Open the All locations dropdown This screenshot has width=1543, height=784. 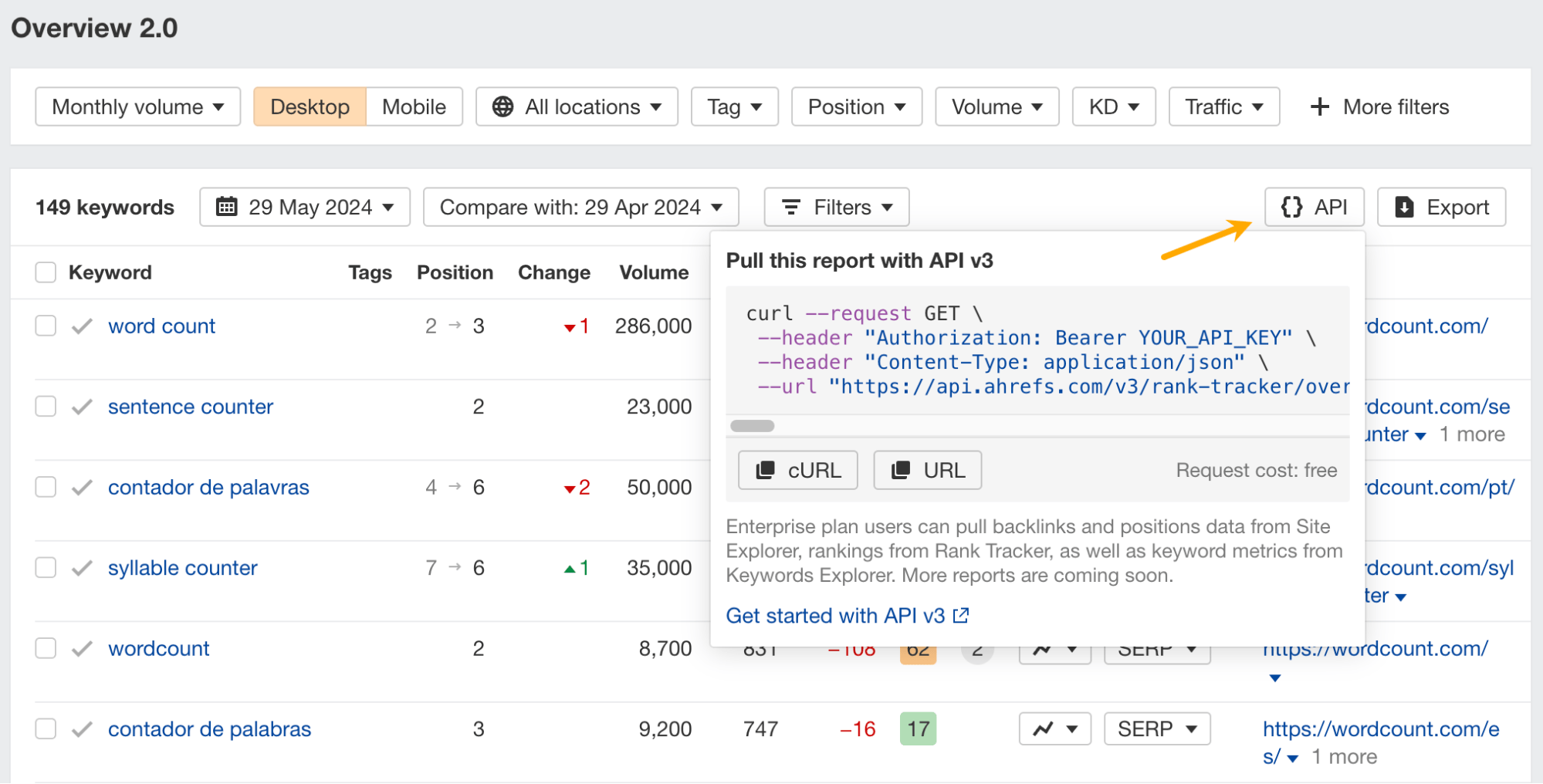click(577, 106)
